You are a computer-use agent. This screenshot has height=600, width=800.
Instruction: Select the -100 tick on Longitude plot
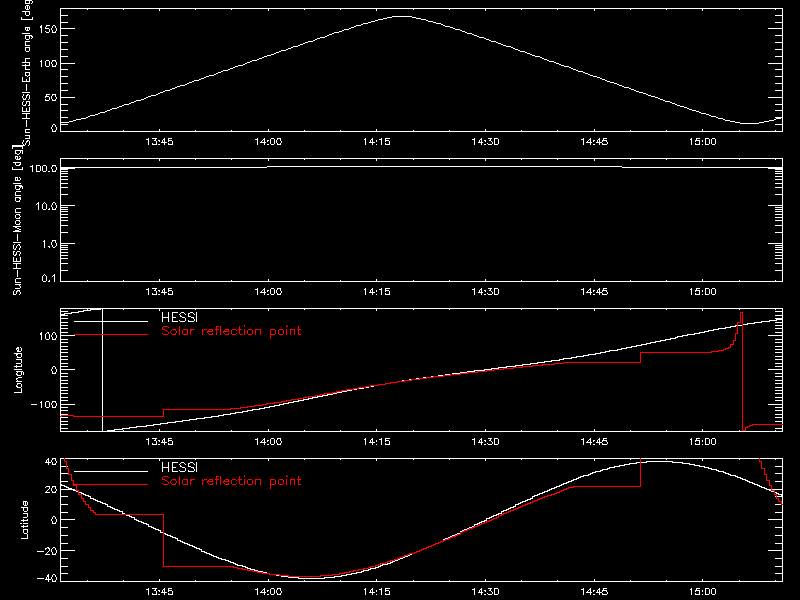(x=44, y=404)
